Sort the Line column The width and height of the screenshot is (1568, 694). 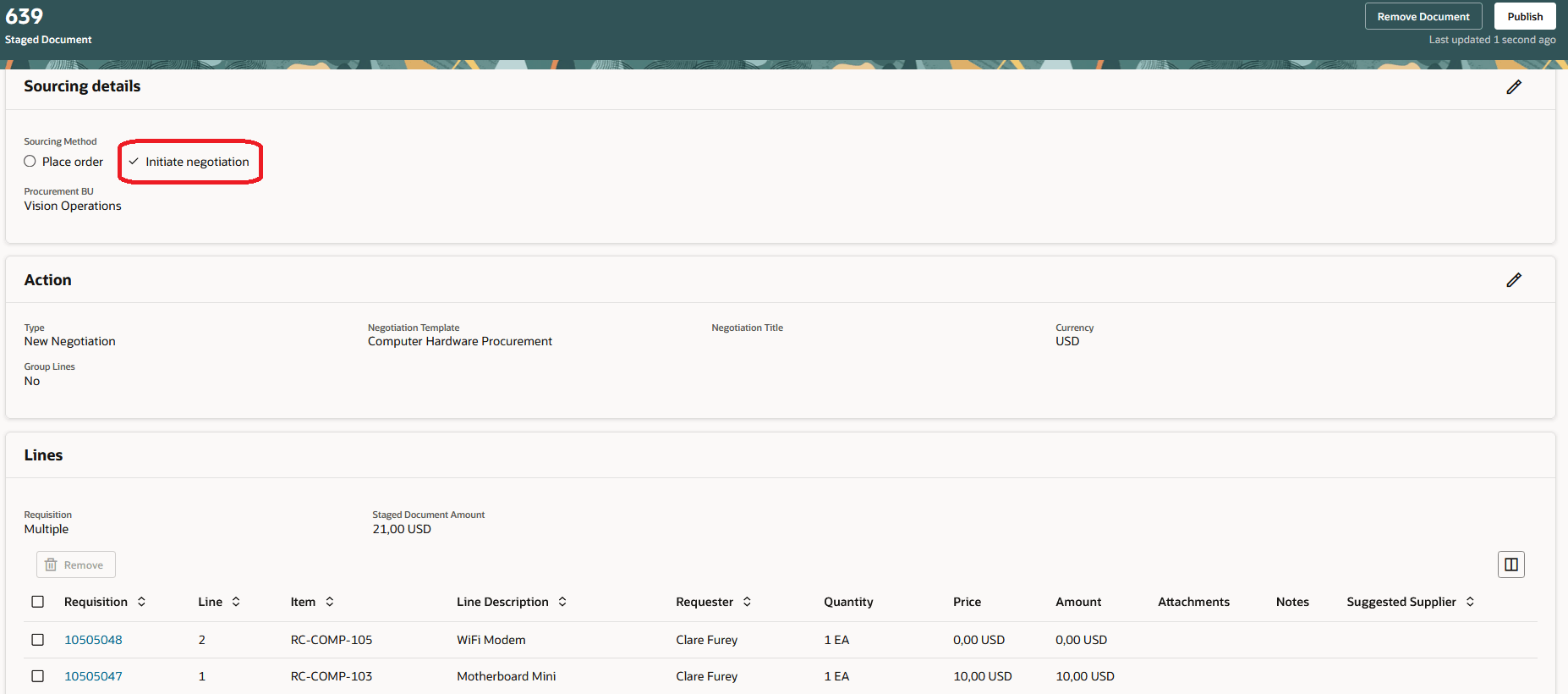click(236, 602)
